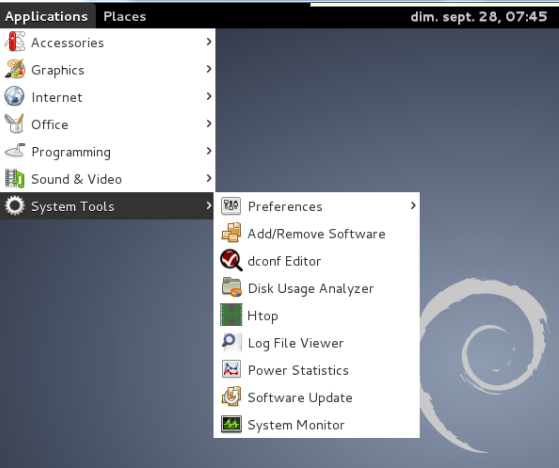Screen dimensions: 559x468
Task: Click the Power Statistics chart icon
Action: [x=231, y=369]
